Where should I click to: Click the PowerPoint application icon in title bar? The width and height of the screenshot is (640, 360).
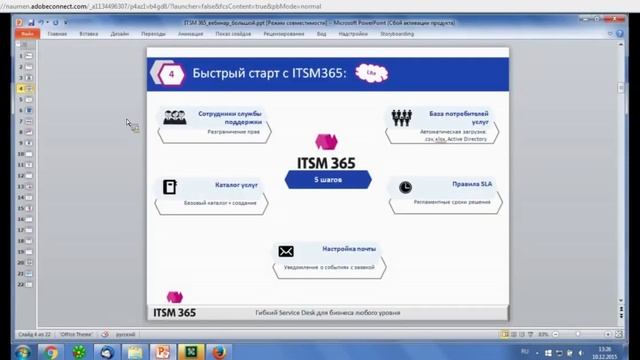[19, 23]
